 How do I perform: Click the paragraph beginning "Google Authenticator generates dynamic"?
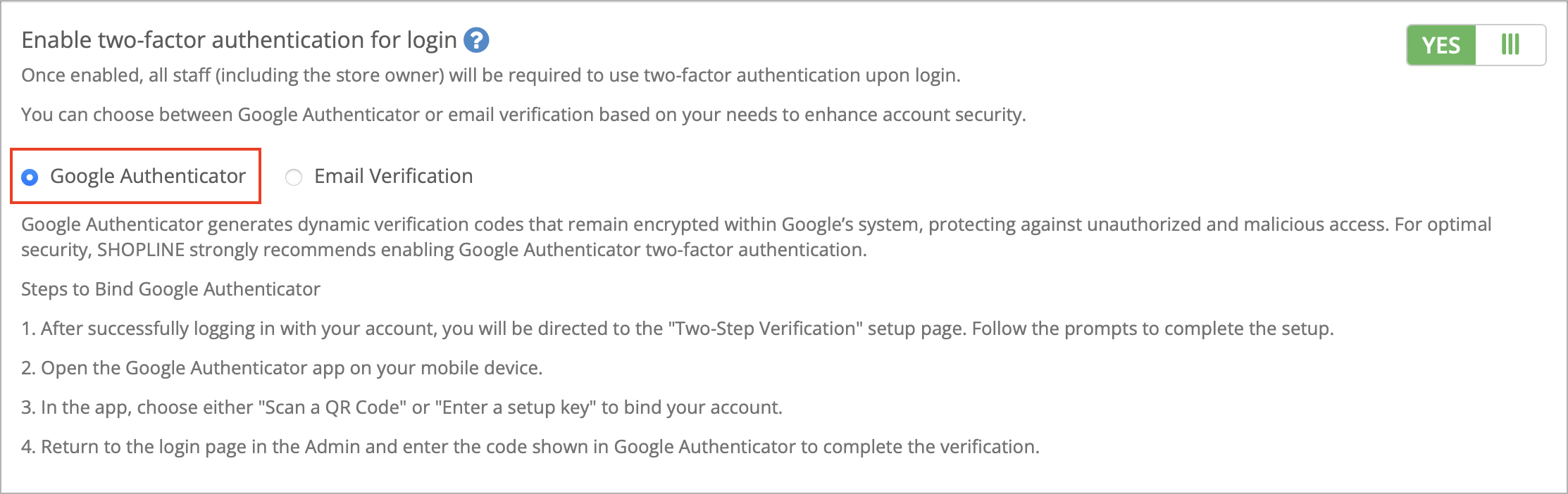[756, 224]
